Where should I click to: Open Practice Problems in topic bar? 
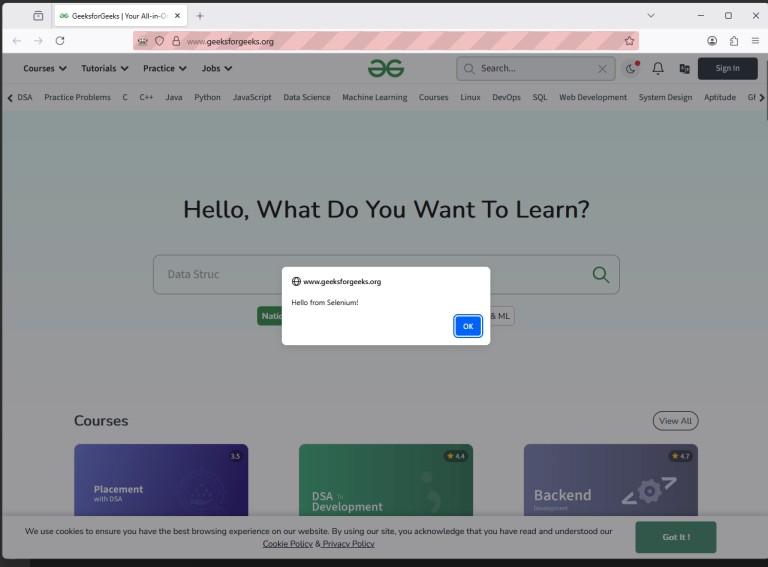[x=77, y=97]
